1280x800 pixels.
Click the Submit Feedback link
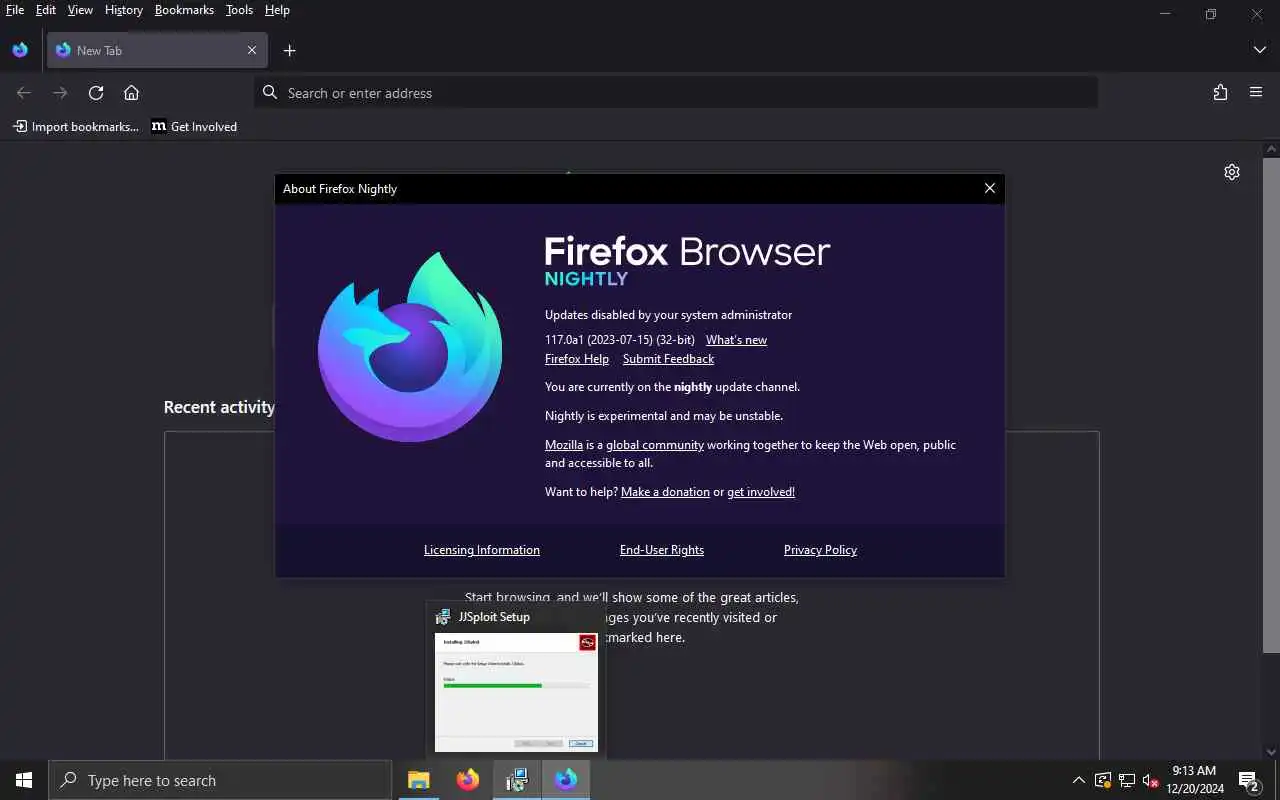coord(668,359)
